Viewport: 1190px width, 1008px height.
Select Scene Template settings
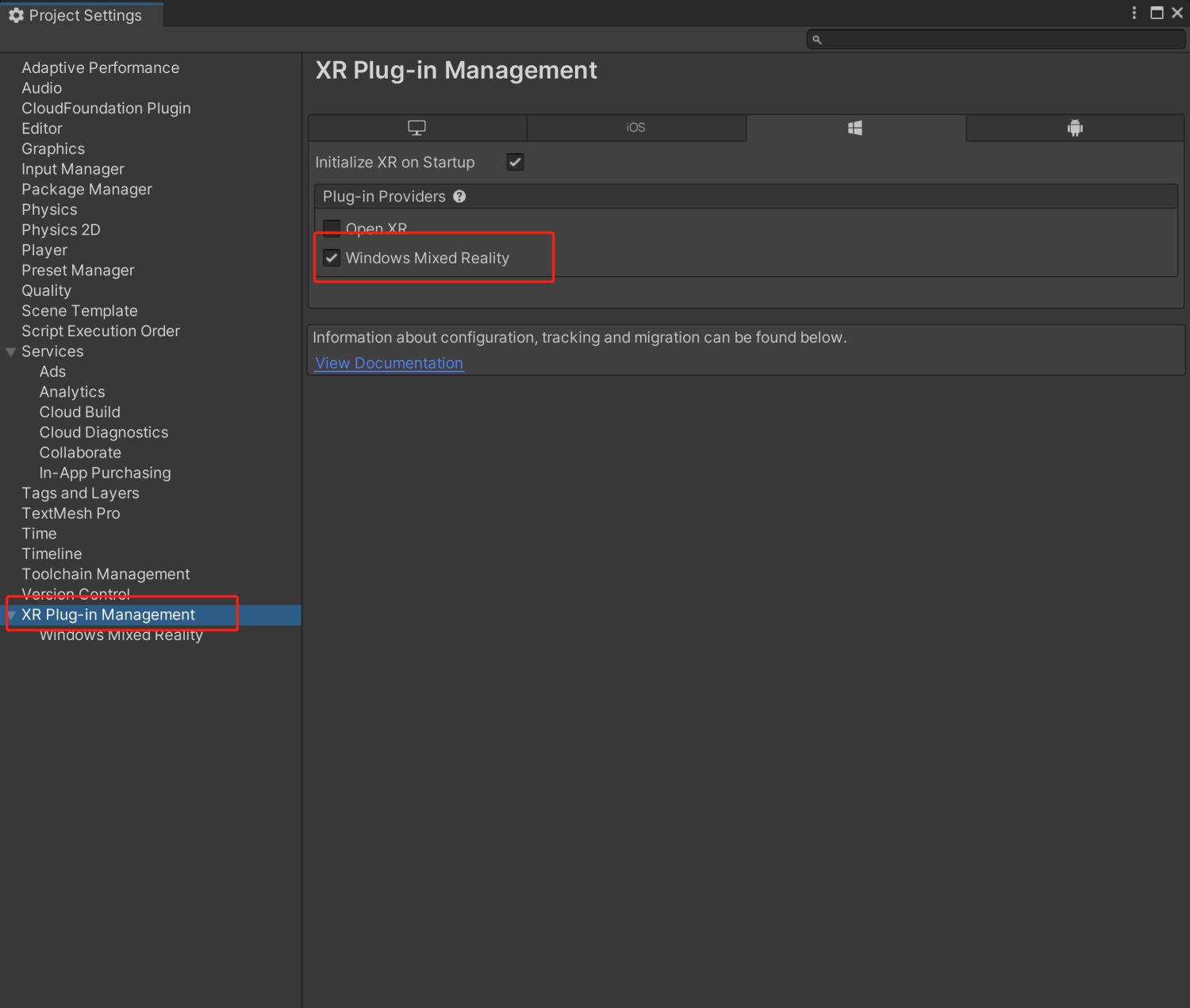(79, 311)
